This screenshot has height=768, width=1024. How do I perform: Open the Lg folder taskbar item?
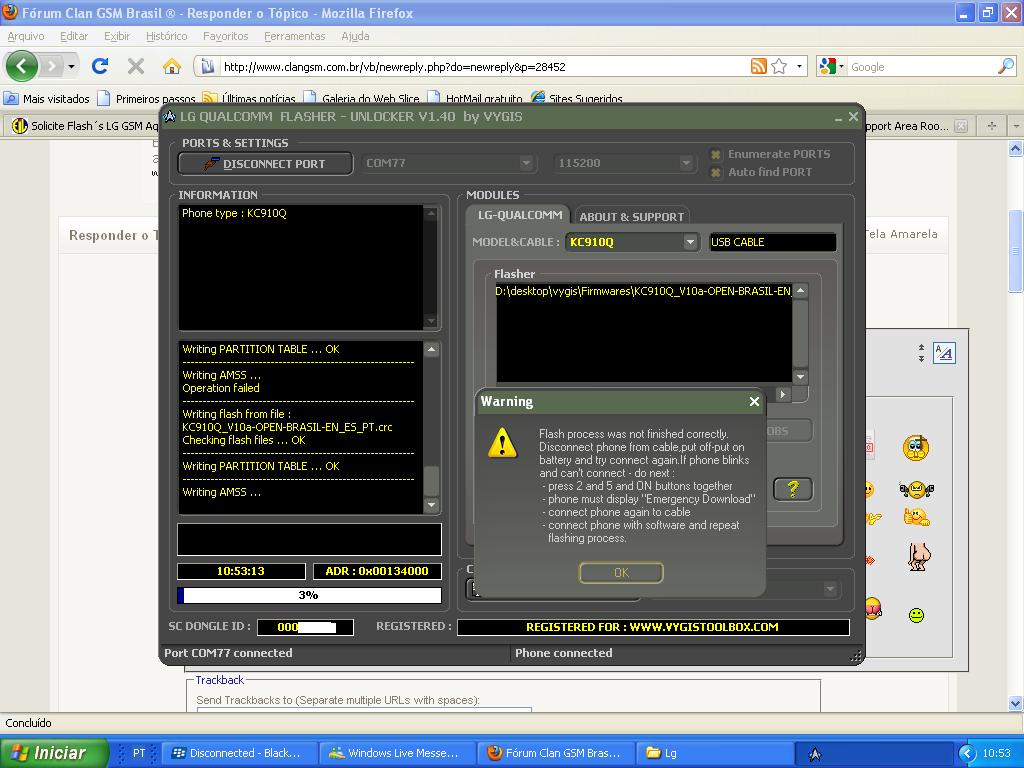(x=715, y=753)
